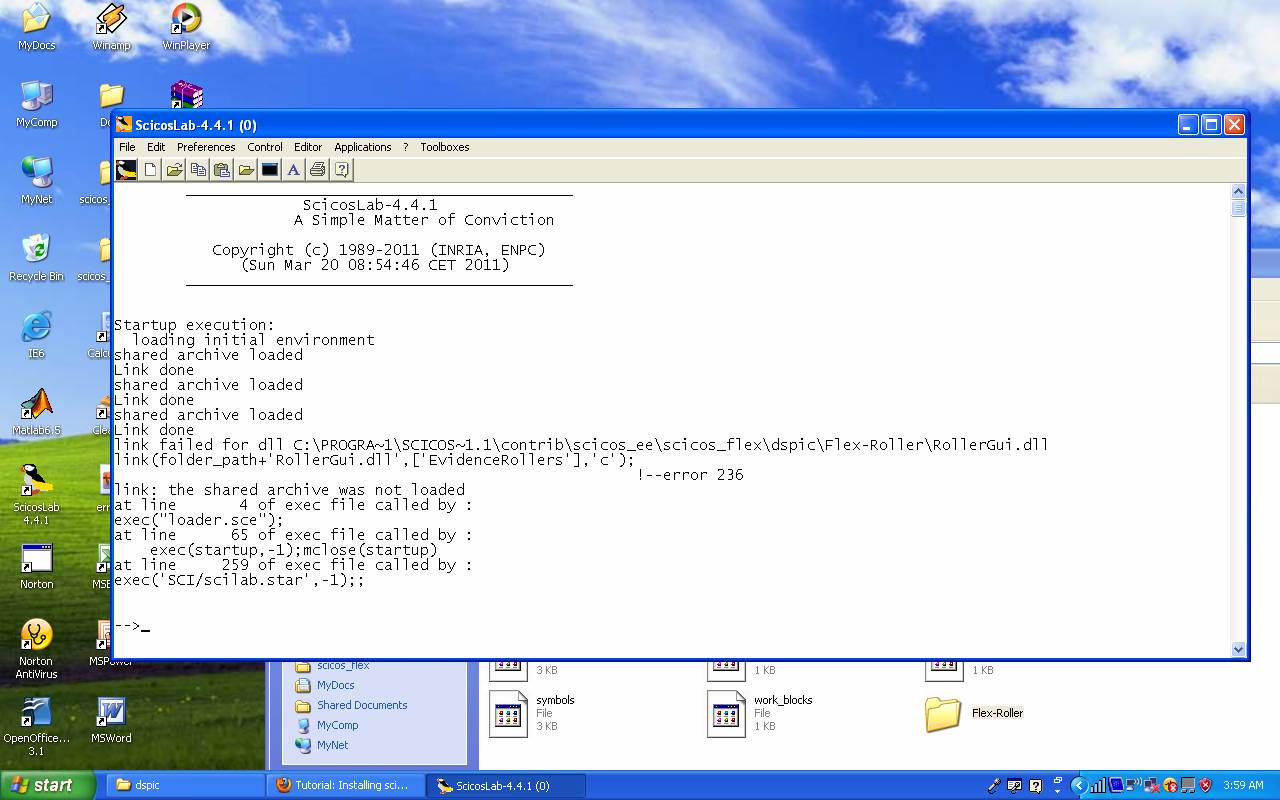1280x800 pixels.
Task: Click the Paste clipboard toolbar icon
Action: point(222,170)
